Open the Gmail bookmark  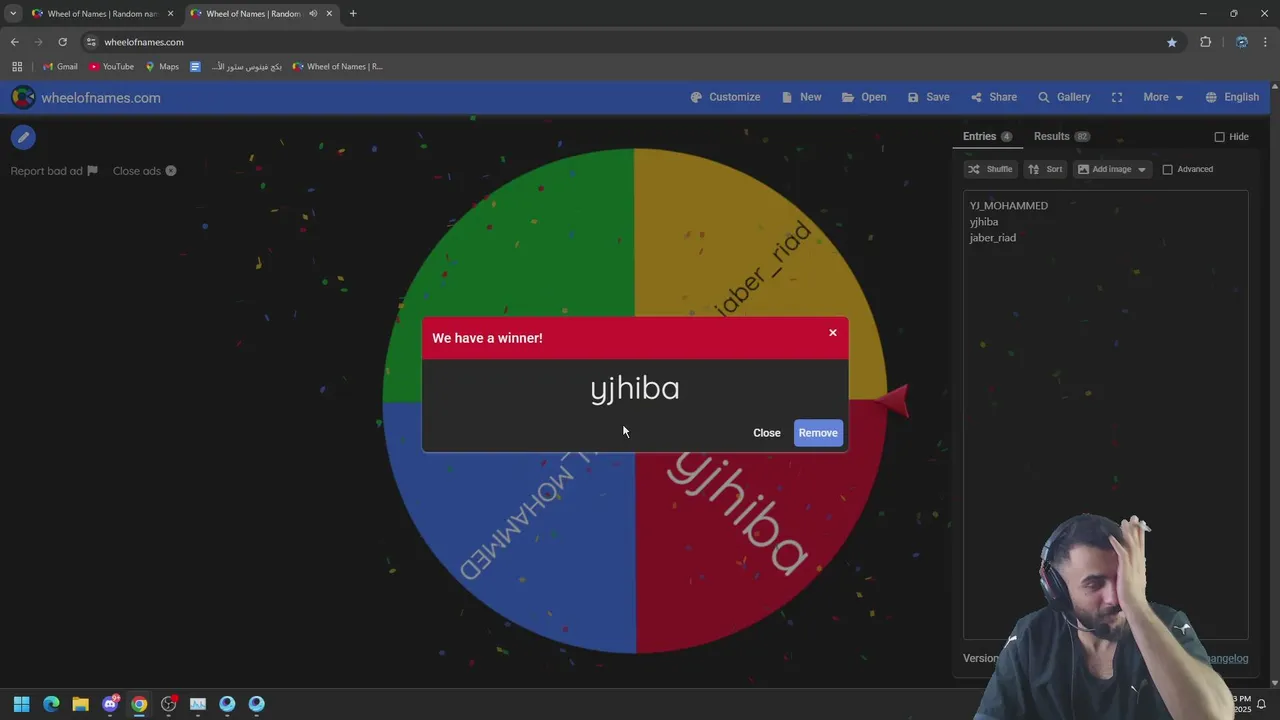pyautogui.click(x=60, y=67)
